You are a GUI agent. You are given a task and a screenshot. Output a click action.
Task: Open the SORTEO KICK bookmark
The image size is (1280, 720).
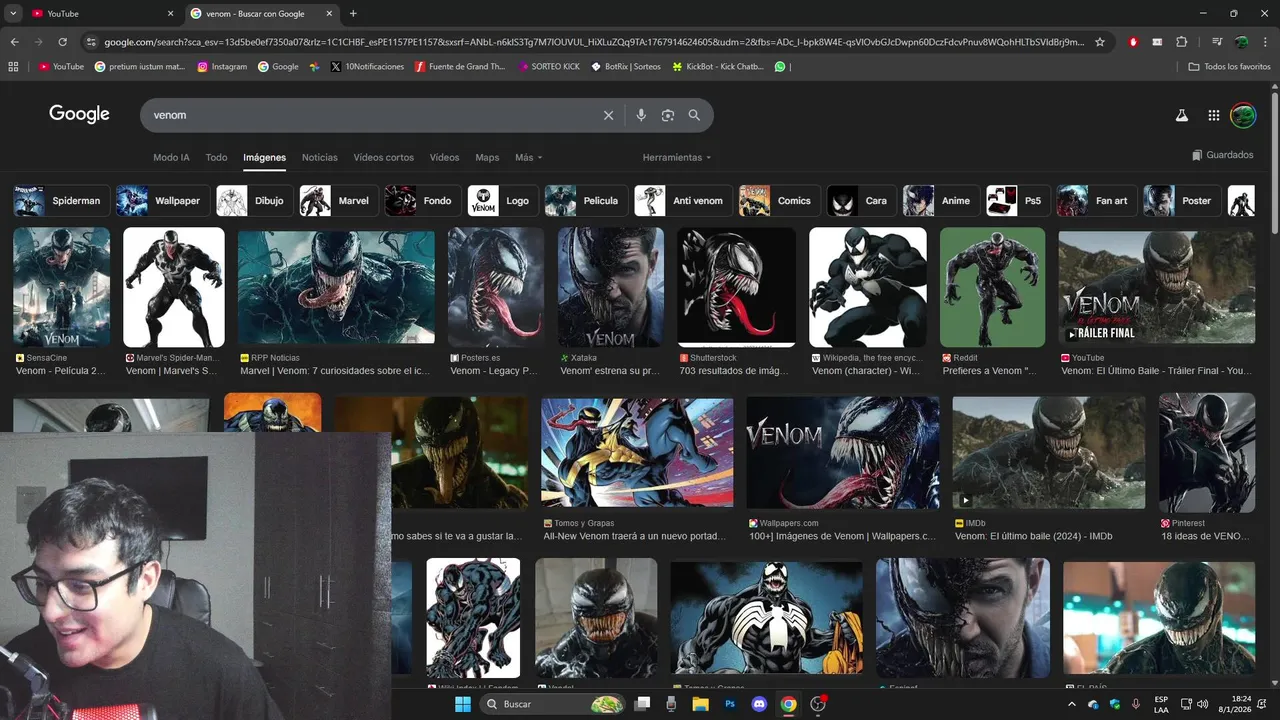548,66
